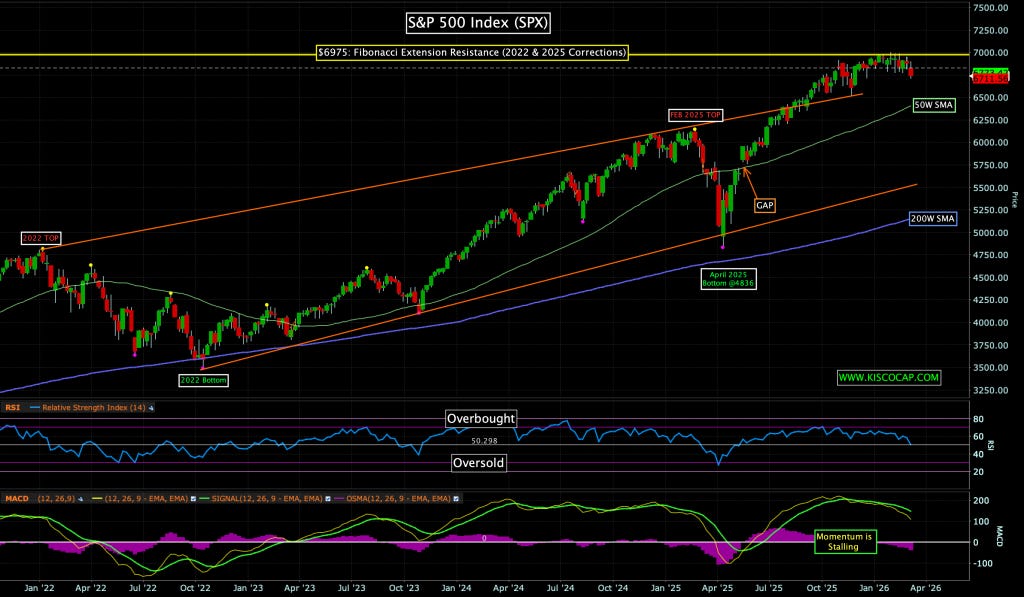Viewport: 1024px width, 597px height.
Task: Select the green SIGNAL line legend icon
Action: click(204, 497)
